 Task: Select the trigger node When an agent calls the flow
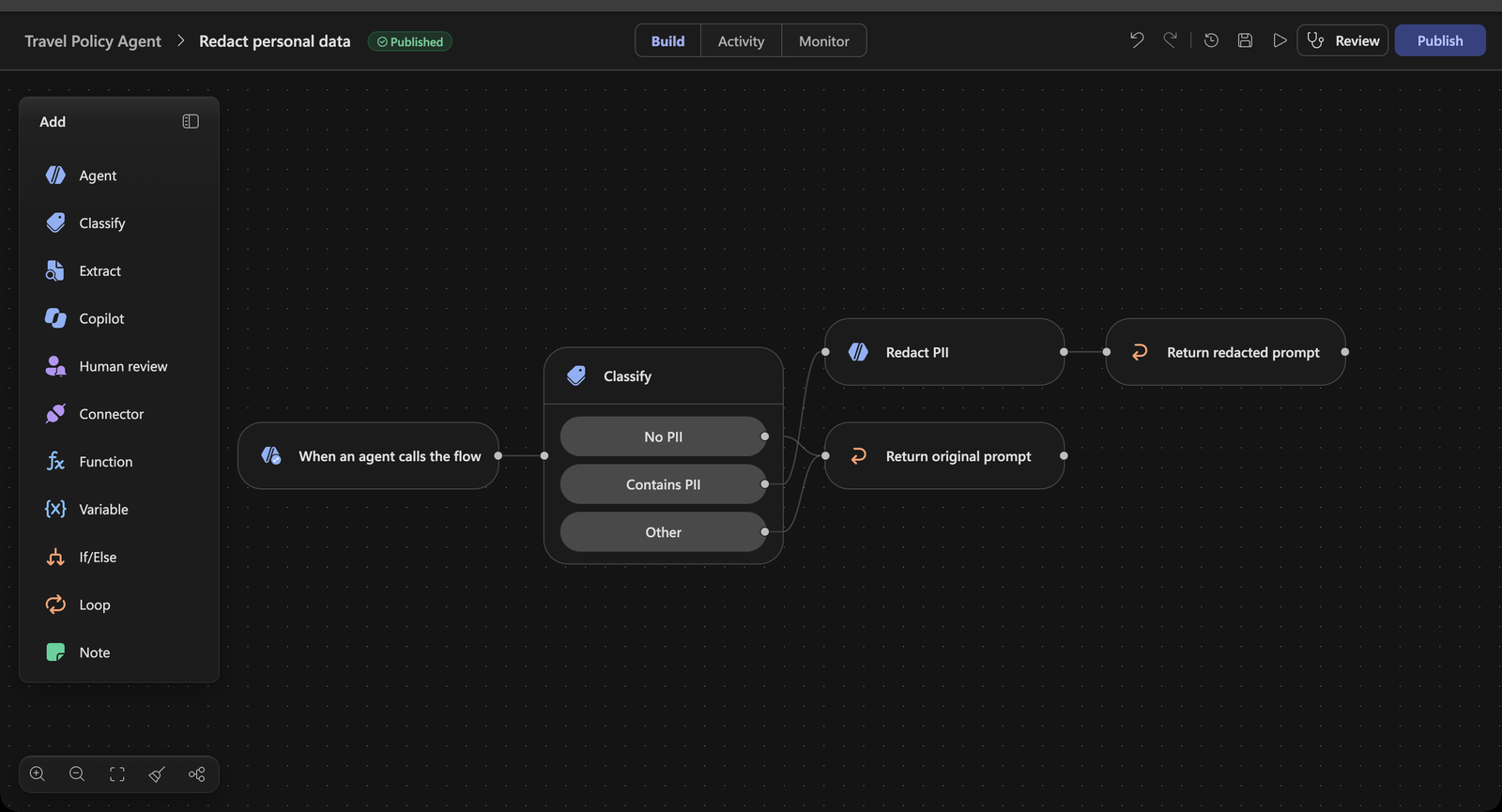[x=368, y=456]
